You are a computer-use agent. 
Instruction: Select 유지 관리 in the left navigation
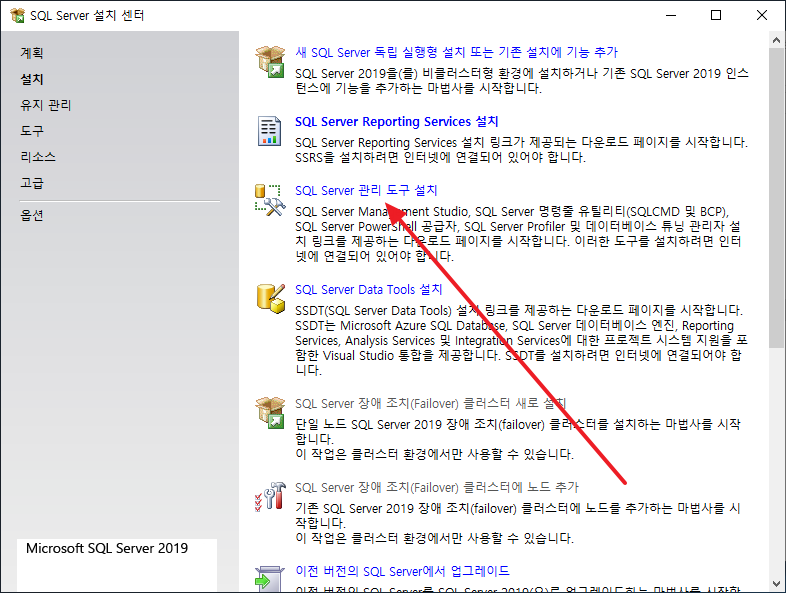(x=46, y=105)
